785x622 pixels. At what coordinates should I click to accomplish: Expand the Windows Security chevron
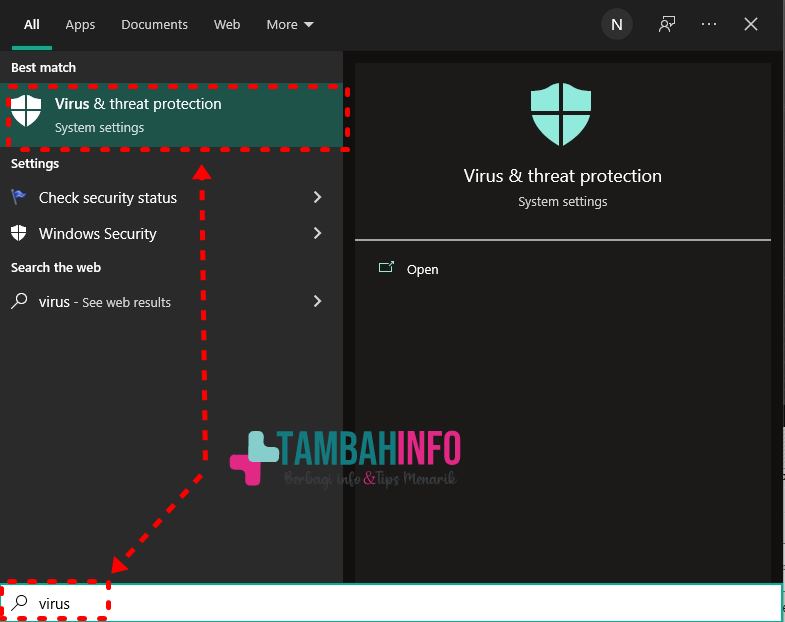317,233
